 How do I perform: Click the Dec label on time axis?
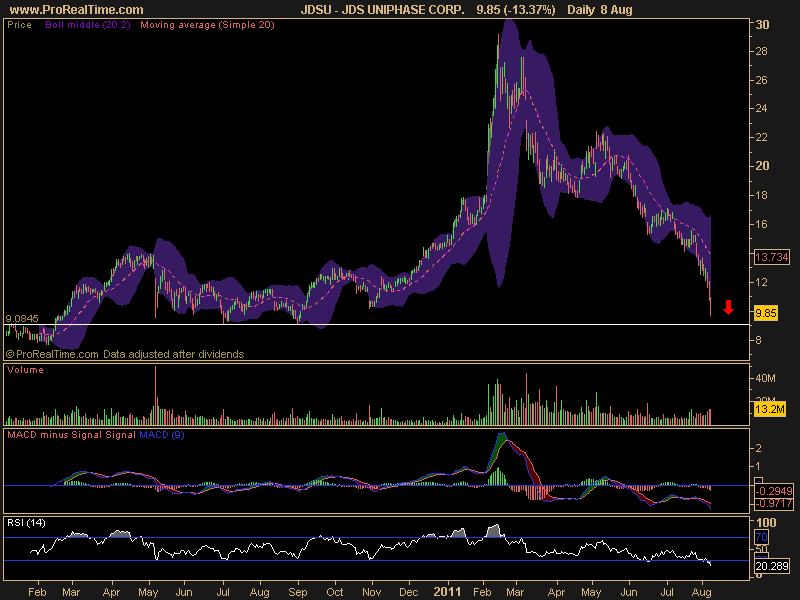(409, 592)
